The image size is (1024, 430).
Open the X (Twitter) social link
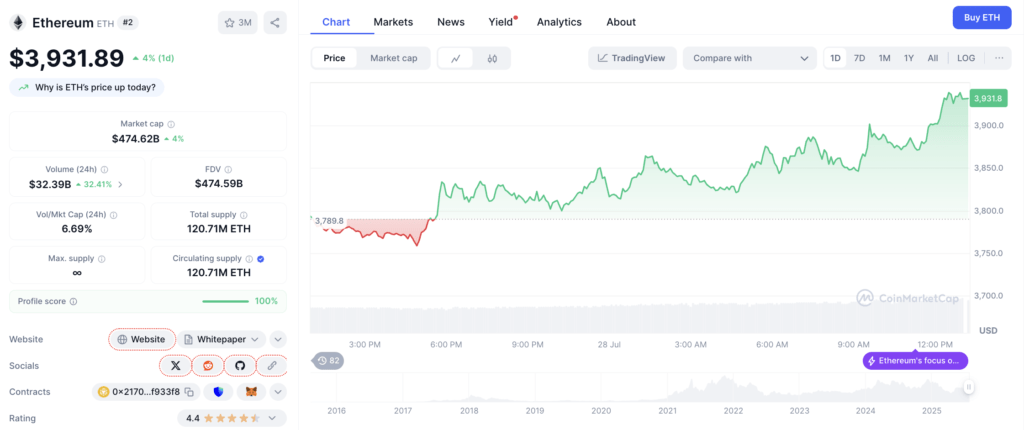(x=175, y=365)
